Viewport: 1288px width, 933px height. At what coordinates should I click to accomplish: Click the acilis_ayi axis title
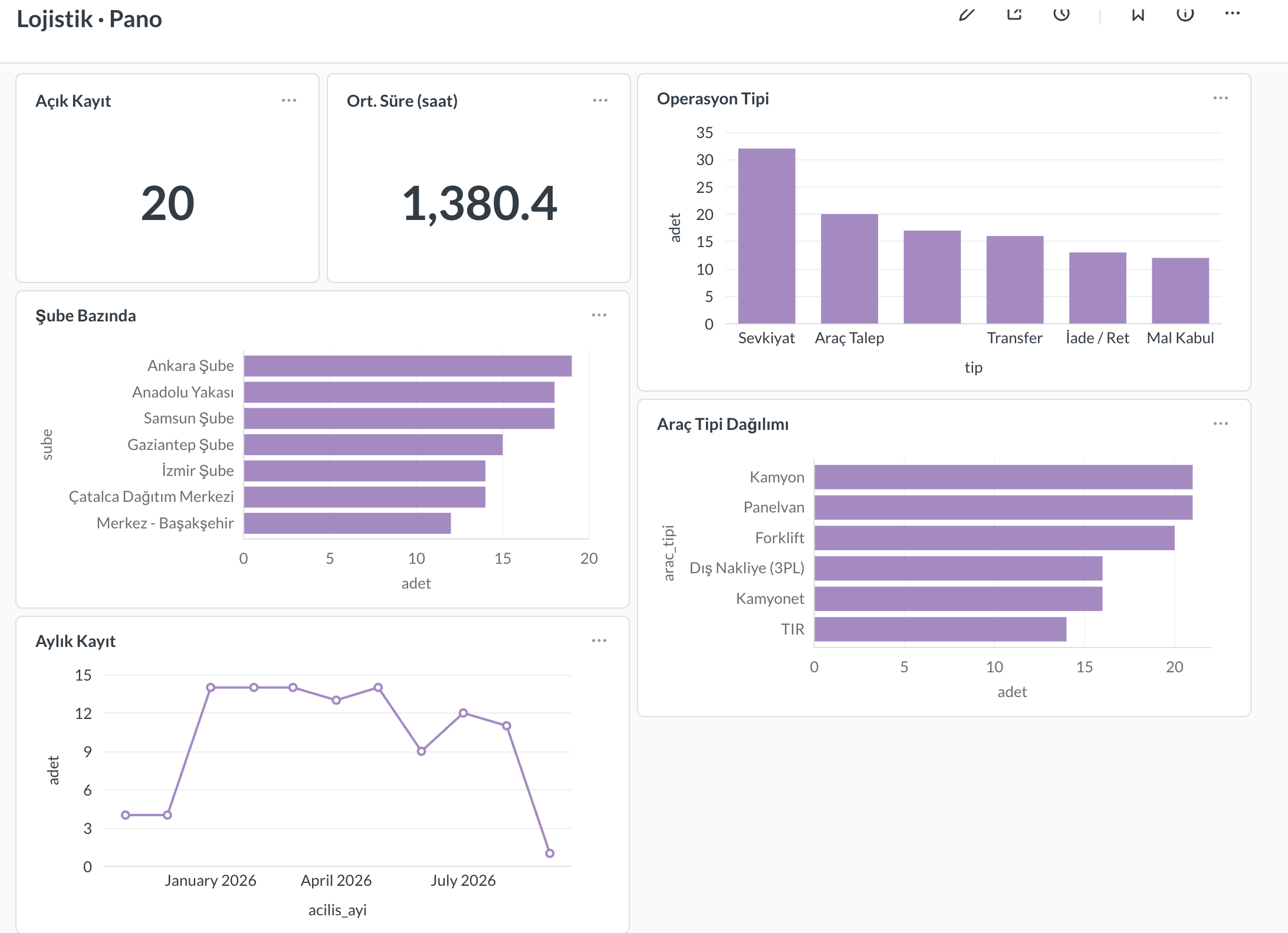tap(337, 910)
